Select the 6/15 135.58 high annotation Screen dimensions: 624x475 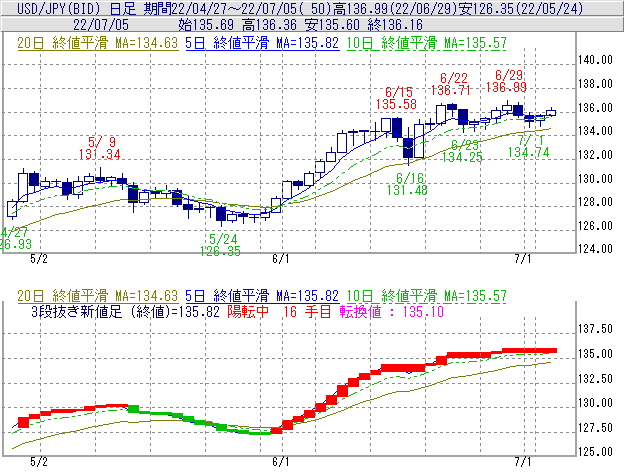(x=396, y=98)
